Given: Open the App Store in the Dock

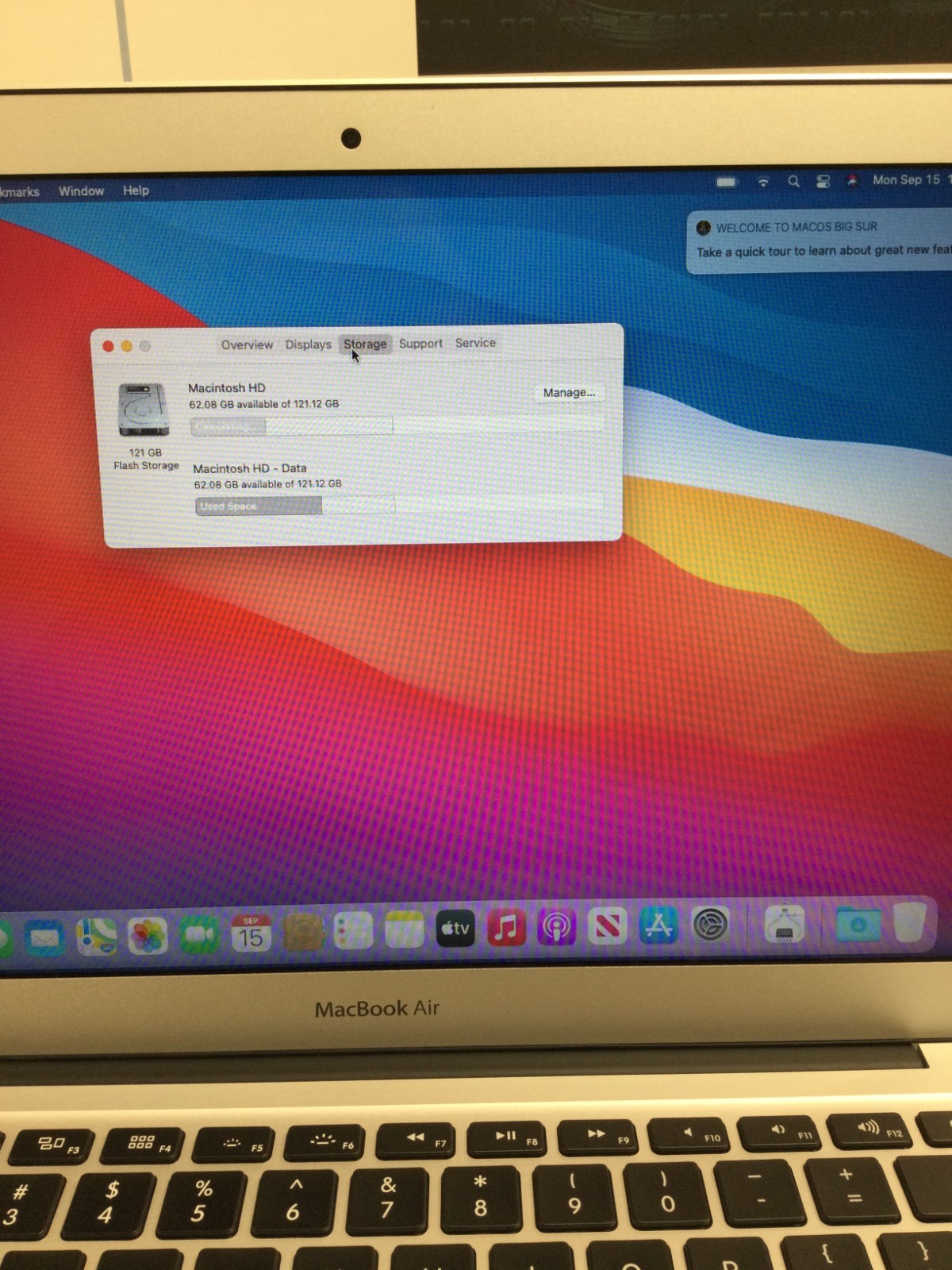Looking at the screenshot, I should coord(658,925).
